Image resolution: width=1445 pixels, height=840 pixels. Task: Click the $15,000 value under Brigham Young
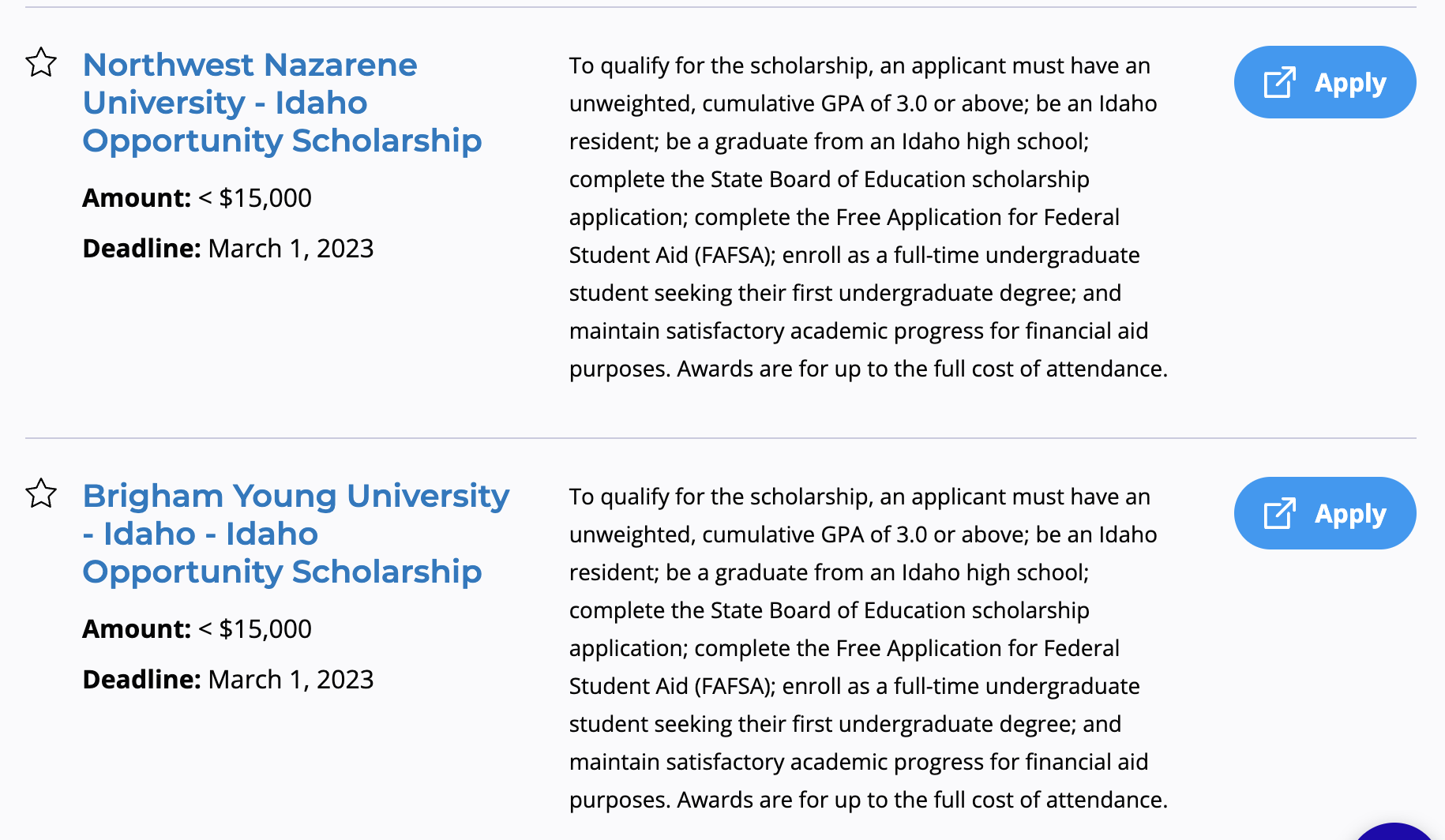click(265, 628)
